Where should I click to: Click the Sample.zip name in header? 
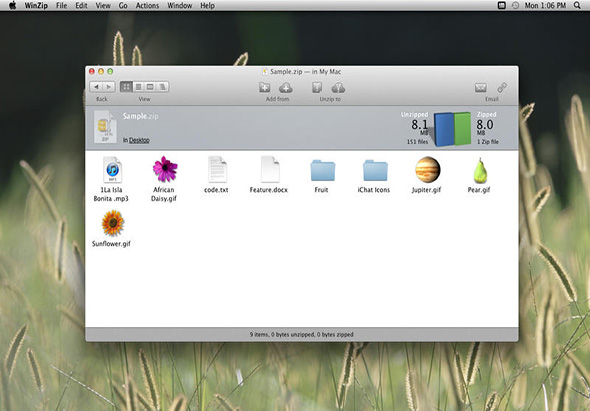click(140, 116)
